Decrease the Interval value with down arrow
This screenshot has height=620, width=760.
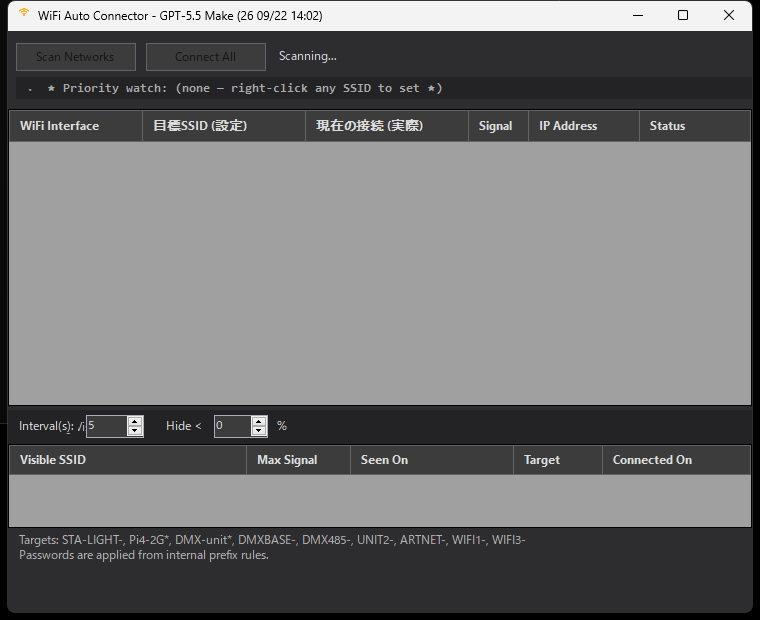click(x=135, y=431)
